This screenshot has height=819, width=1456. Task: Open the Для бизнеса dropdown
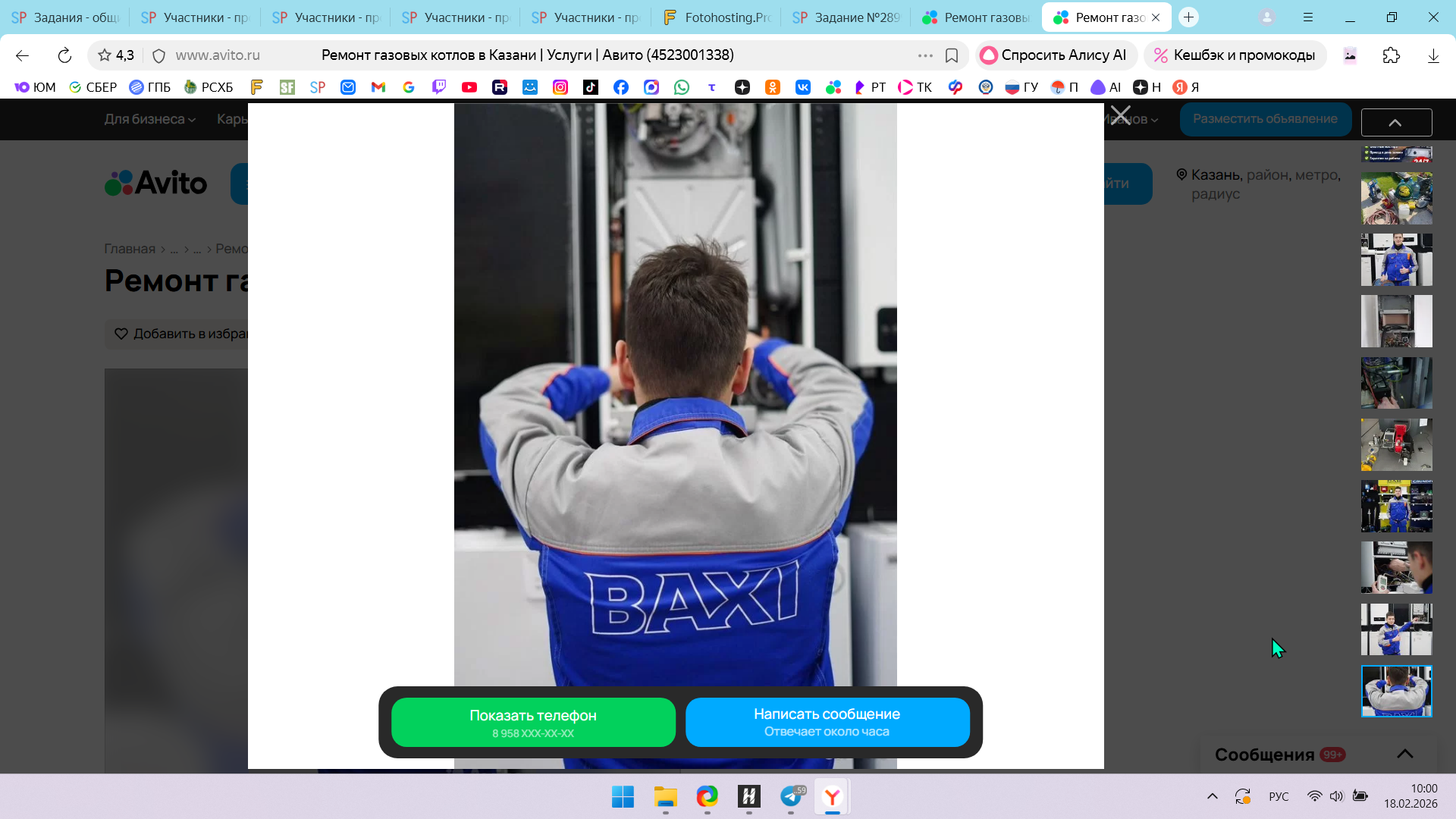click(x=149, y=119)
